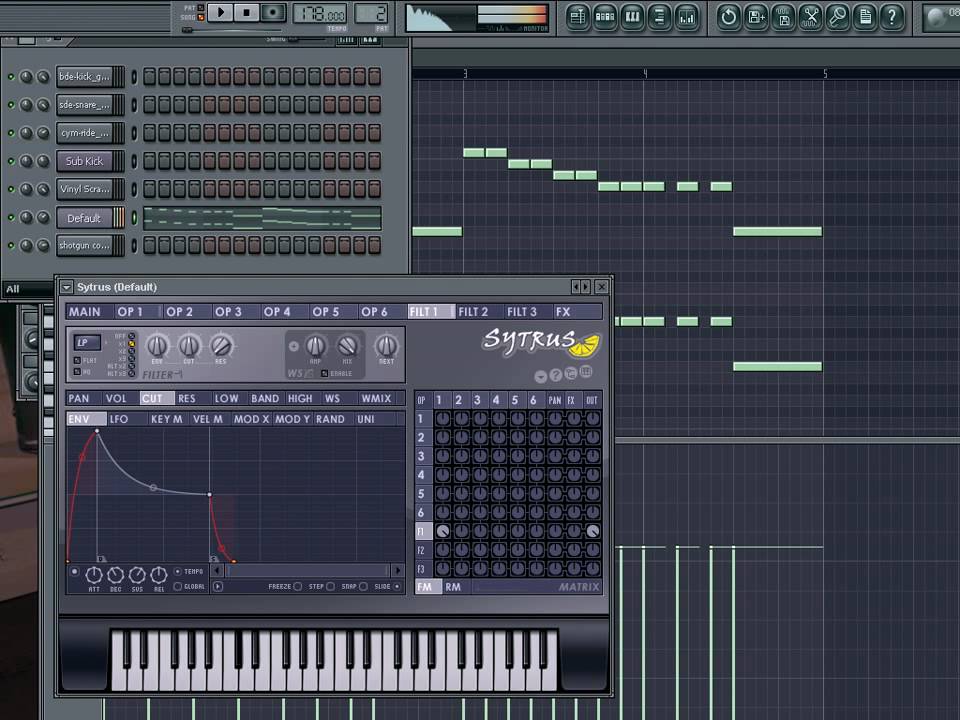This screenshot has height=720, width=960.
Task: Toggle the envelope SNAP option
Action: (x=364, y=587)
